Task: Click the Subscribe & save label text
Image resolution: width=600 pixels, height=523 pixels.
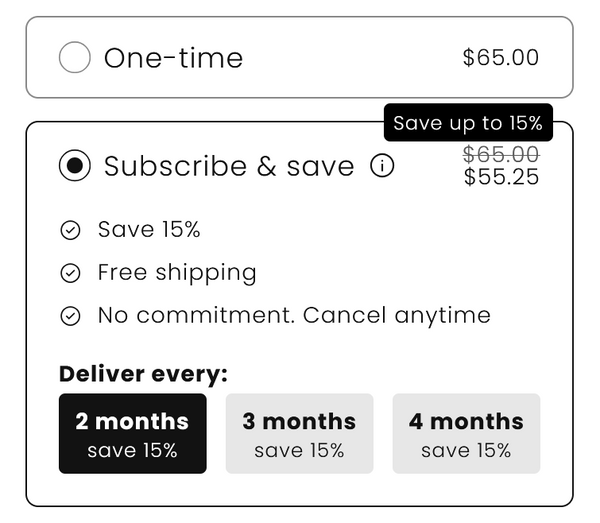Action: click(x=229, y=166)
